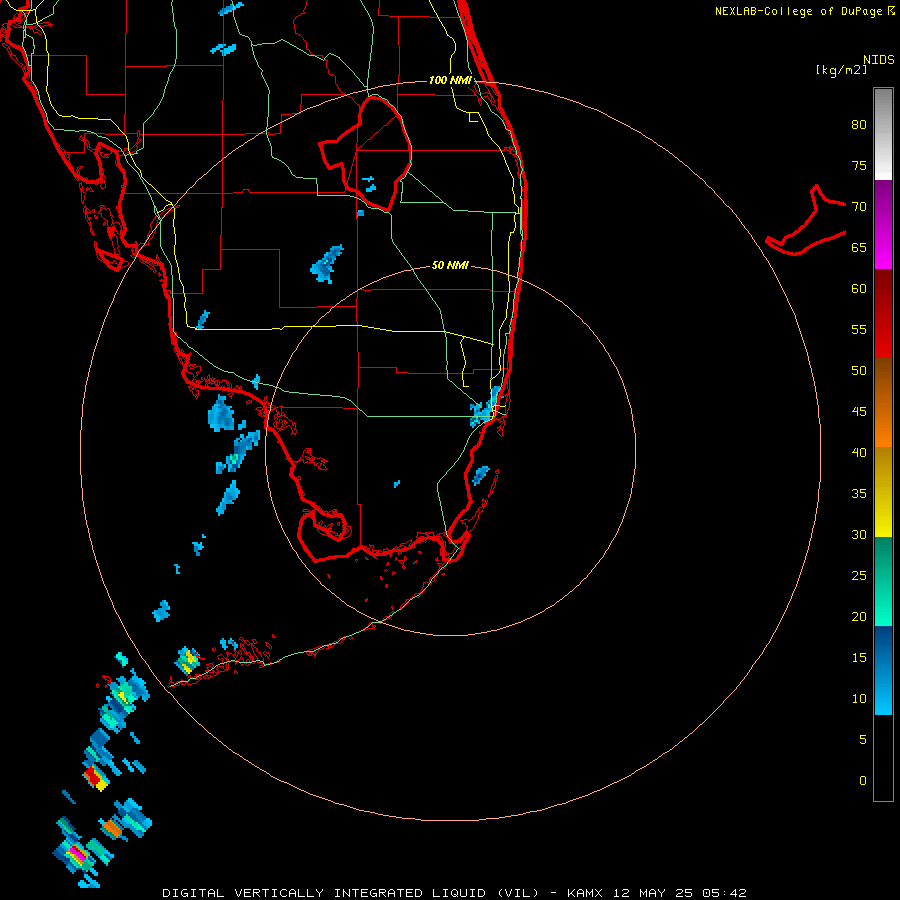Click the red-cored storm cell offshore
The image size is (900, 900).
[x=95, y=777]
